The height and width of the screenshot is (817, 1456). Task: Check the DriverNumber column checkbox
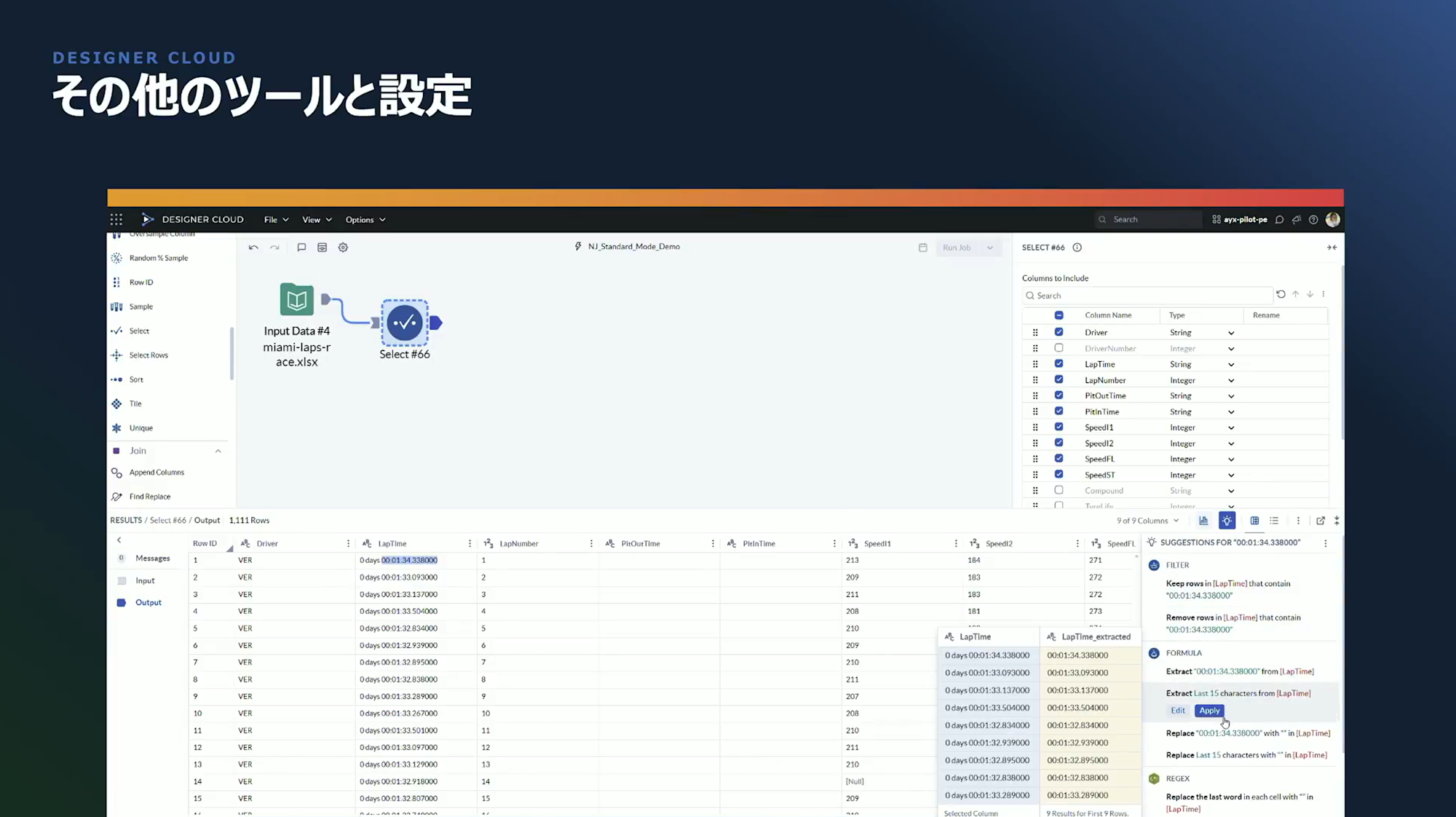[x=1059, y=348]
